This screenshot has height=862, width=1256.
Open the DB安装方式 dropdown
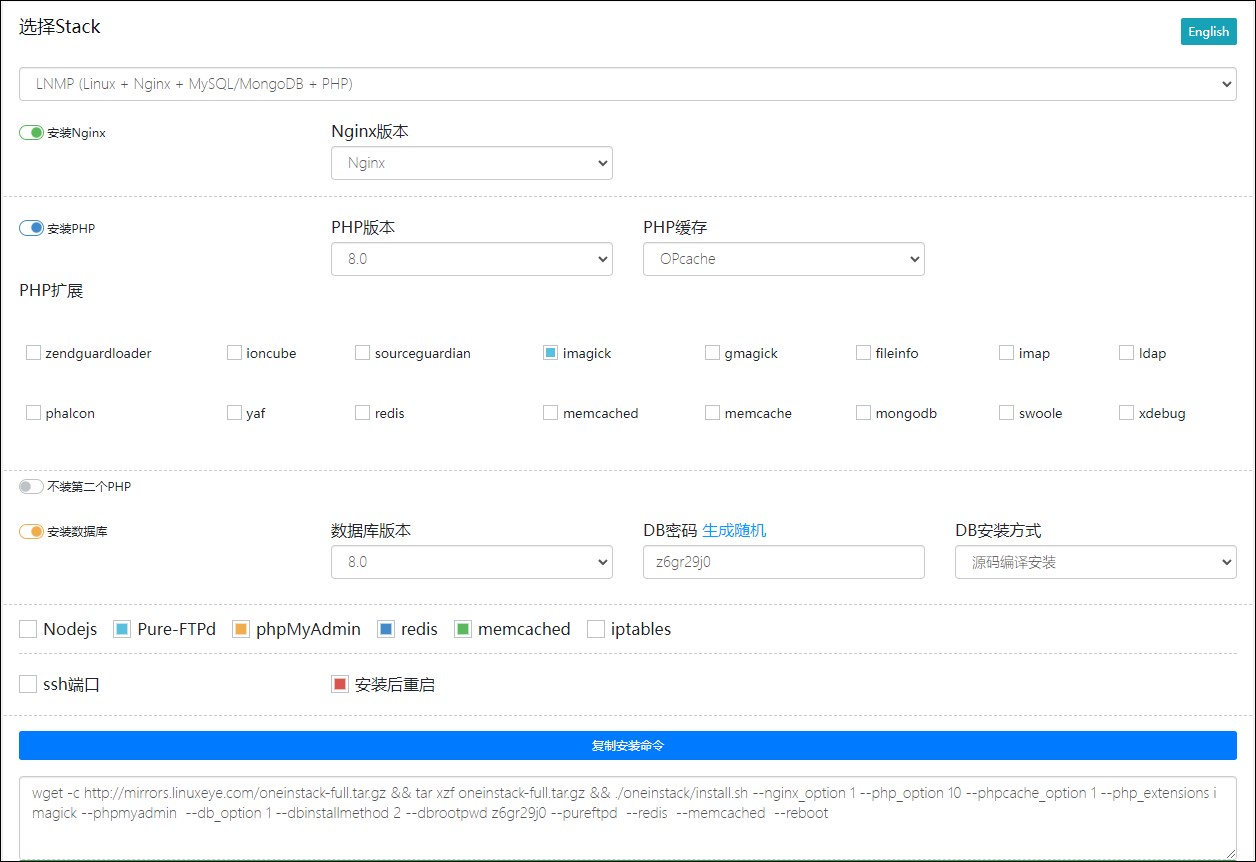click(1095, 562)
